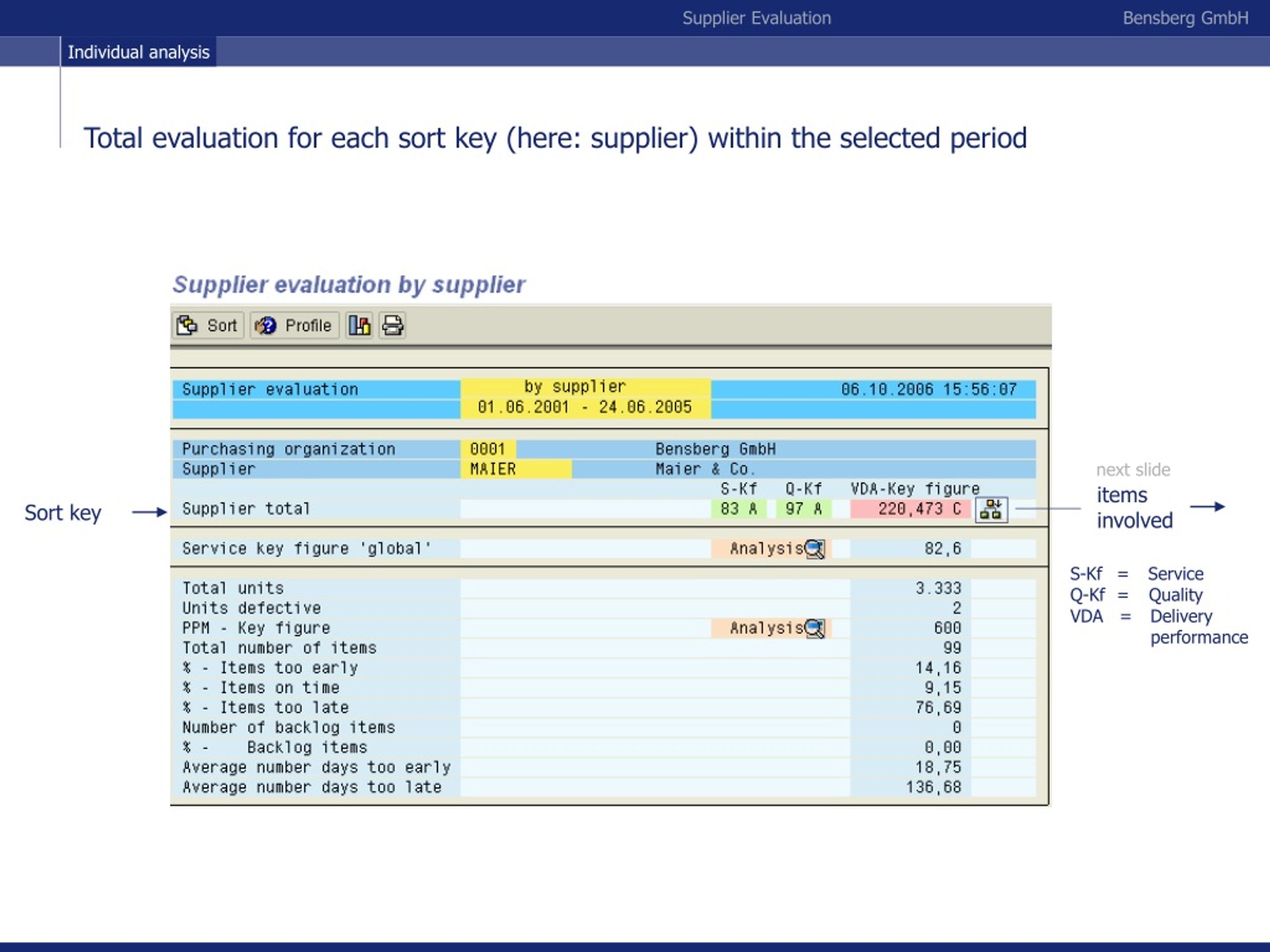Click the Bensberg GmbH organization name in table
The width and height of the screenshot is (1270, 952).
point(715,449)
